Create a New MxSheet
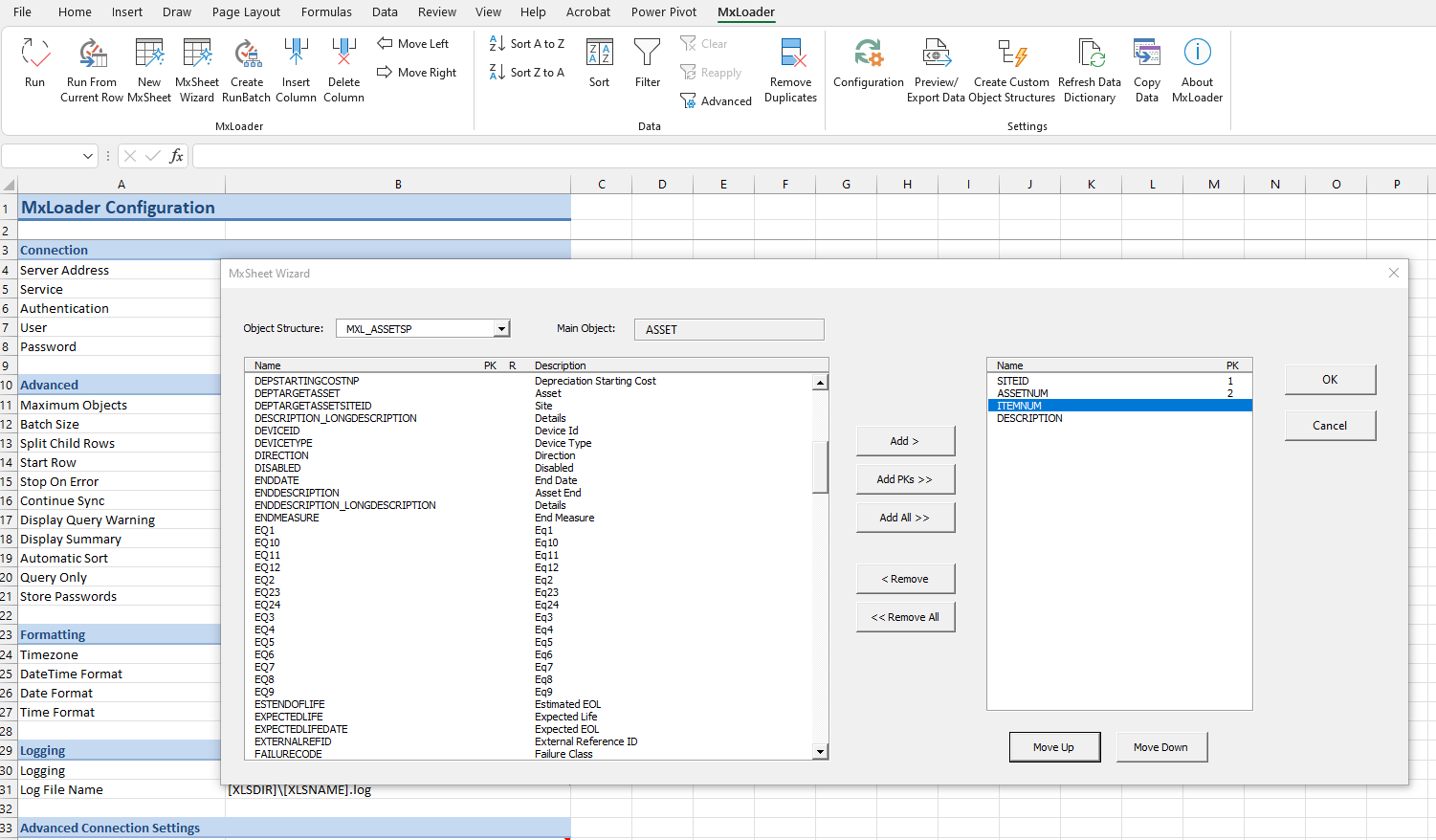The height and width of the screenshot is (840, 1436). point(149,54)
